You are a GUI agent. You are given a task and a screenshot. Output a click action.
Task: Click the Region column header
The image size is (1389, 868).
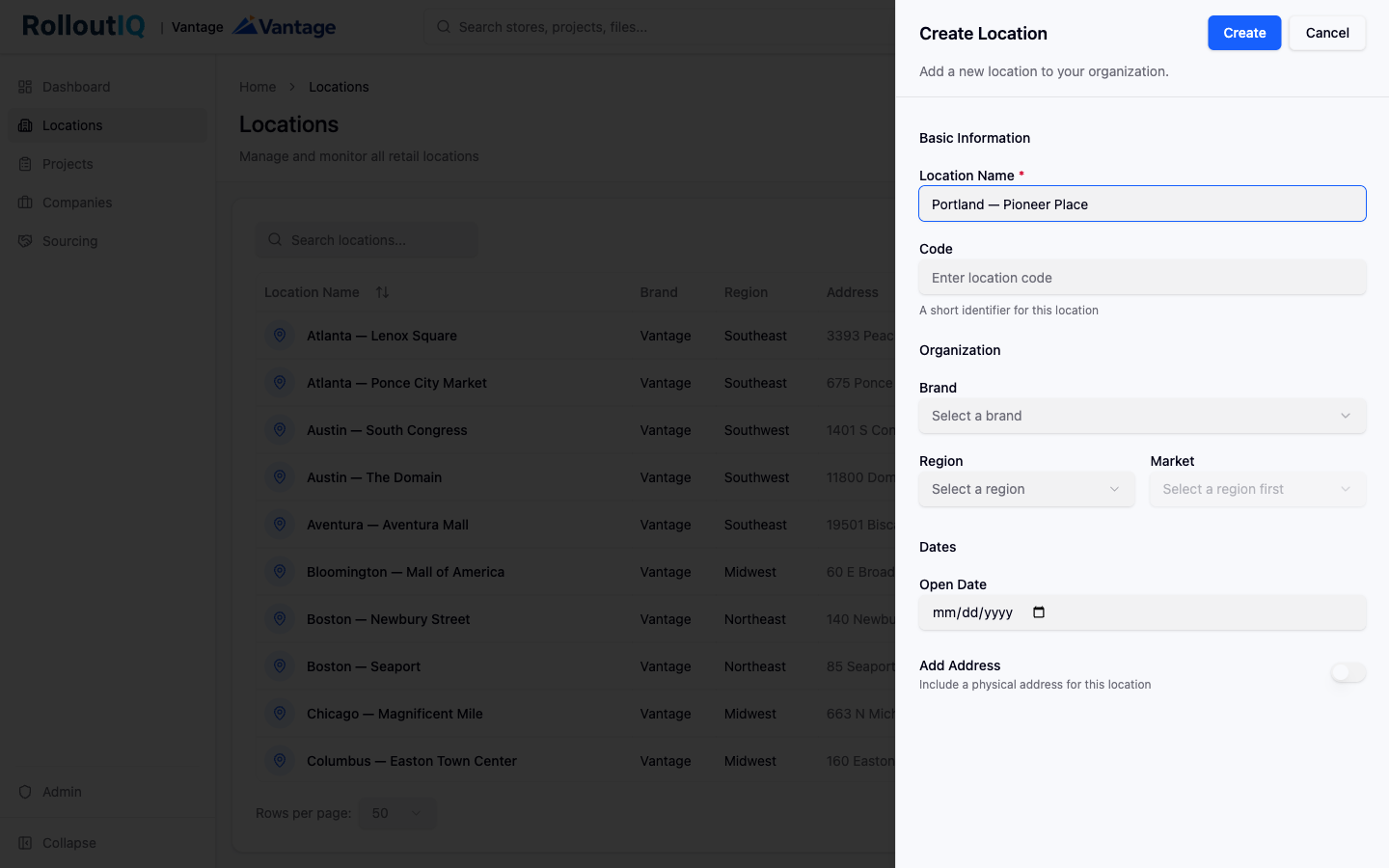point(746,292)
